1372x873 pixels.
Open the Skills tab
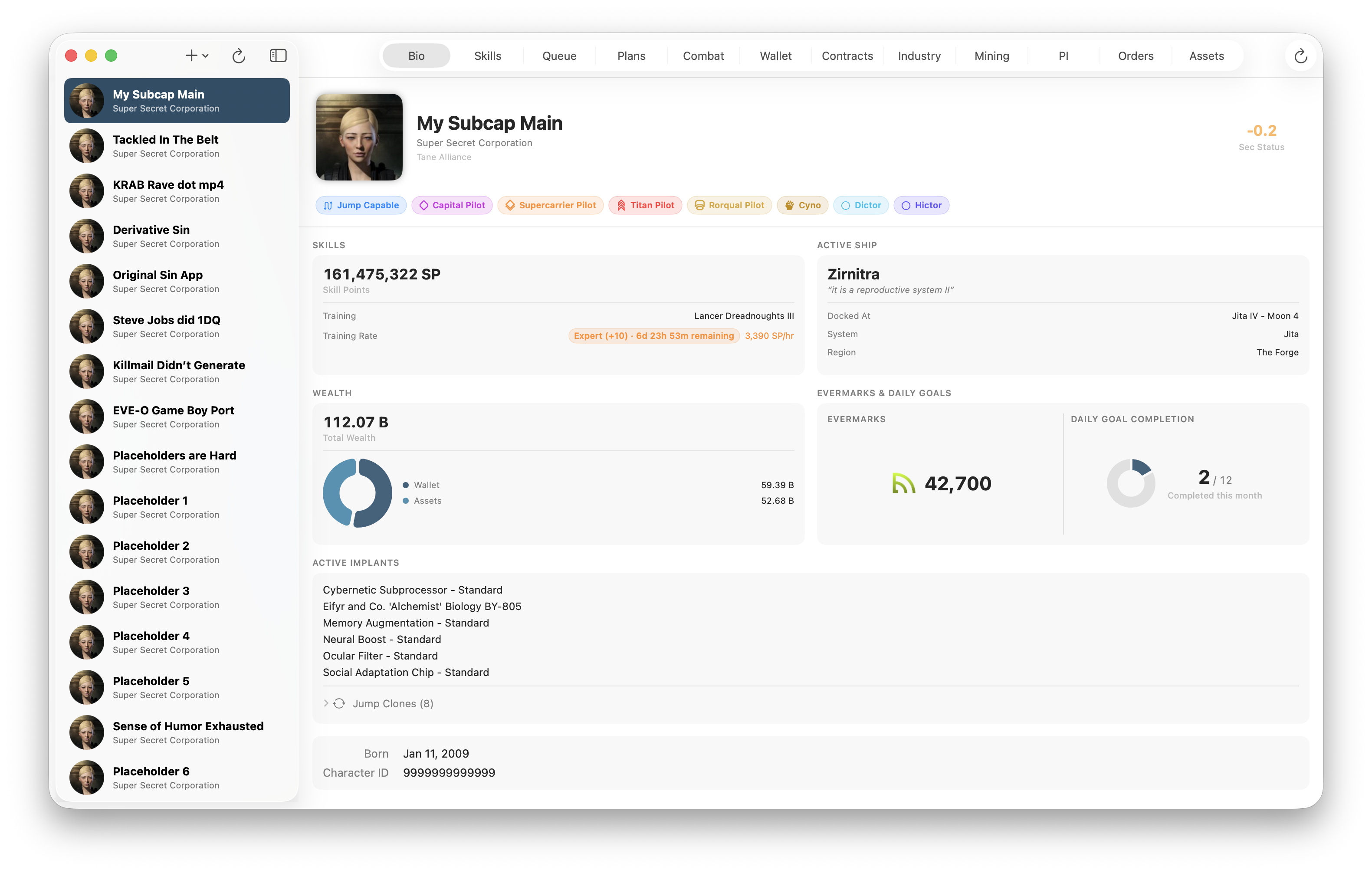click(488, 56)
